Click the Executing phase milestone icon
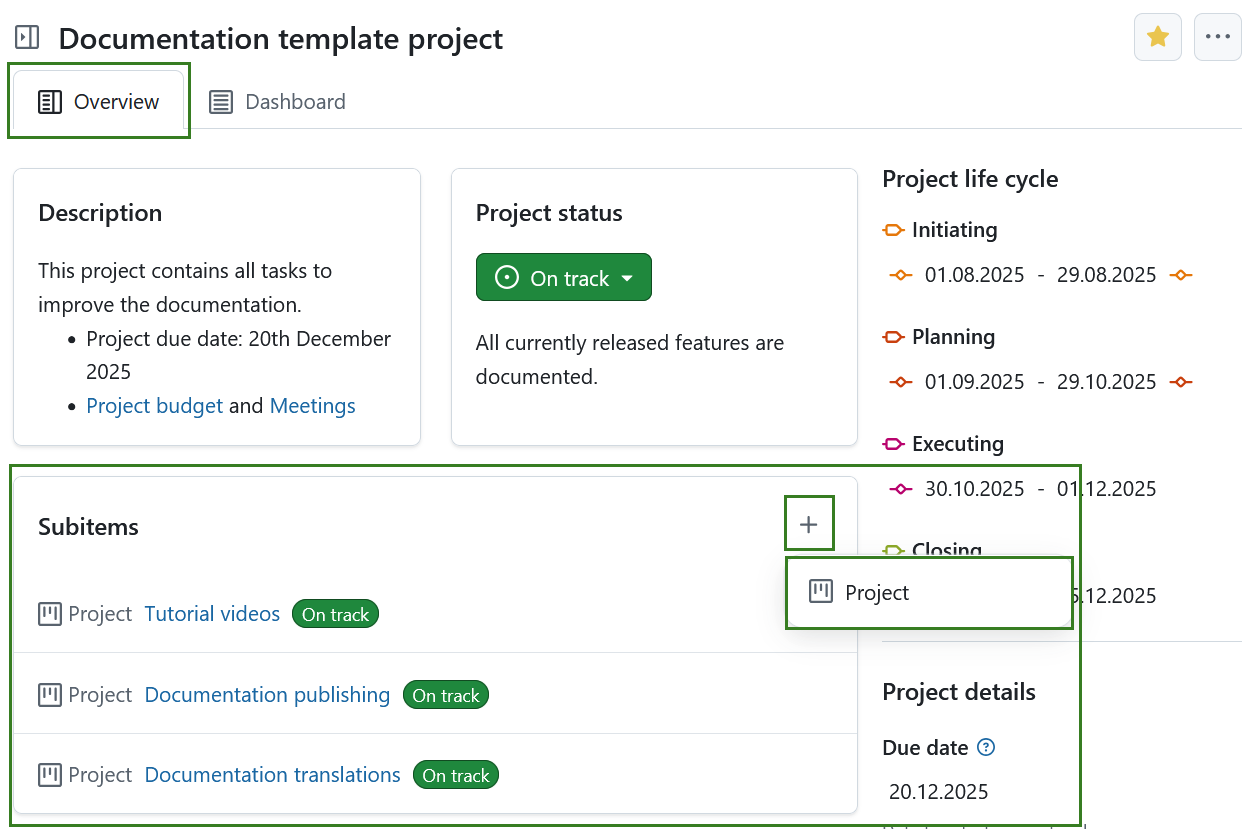 click(x=895, y=443)
